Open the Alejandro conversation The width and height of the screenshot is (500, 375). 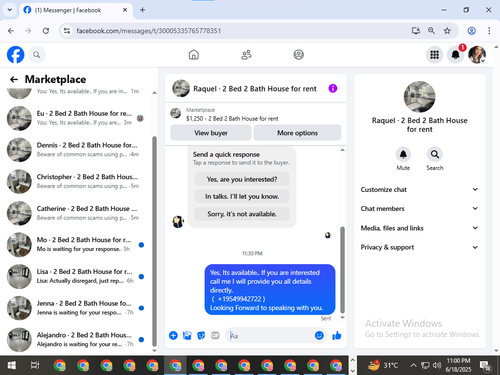pyautogui.click(x=77, y=340)
